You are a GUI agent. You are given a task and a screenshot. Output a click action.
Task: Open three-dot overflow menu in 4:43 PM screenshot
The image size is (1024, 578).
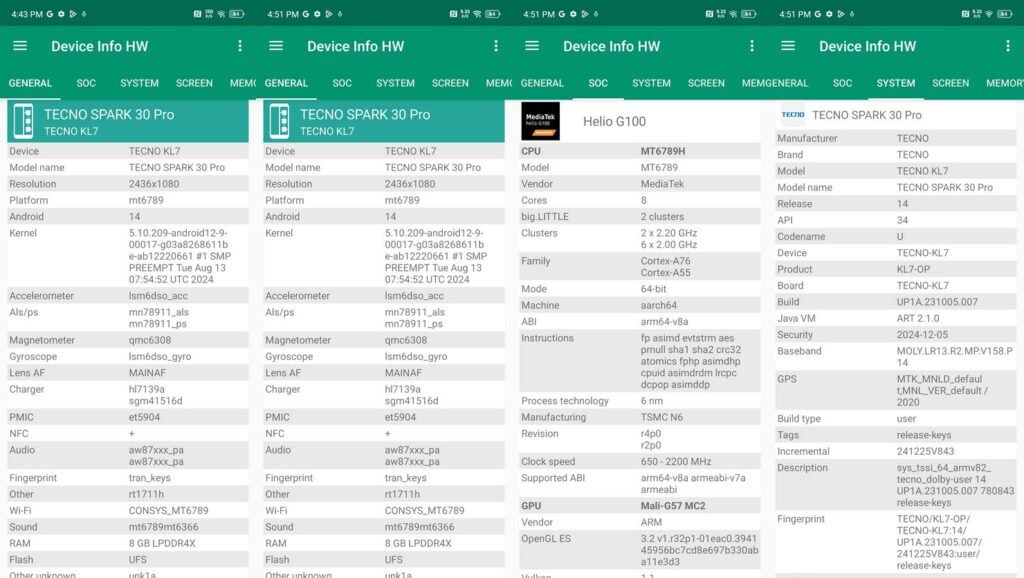tap(240, 46)
